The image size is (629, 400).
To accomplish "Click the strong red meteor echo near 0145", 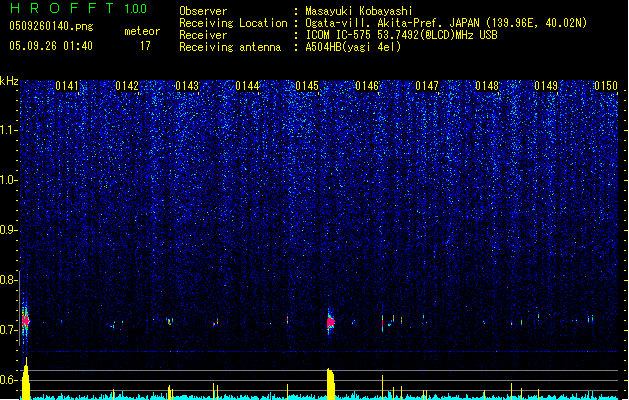I will (331, 322).
